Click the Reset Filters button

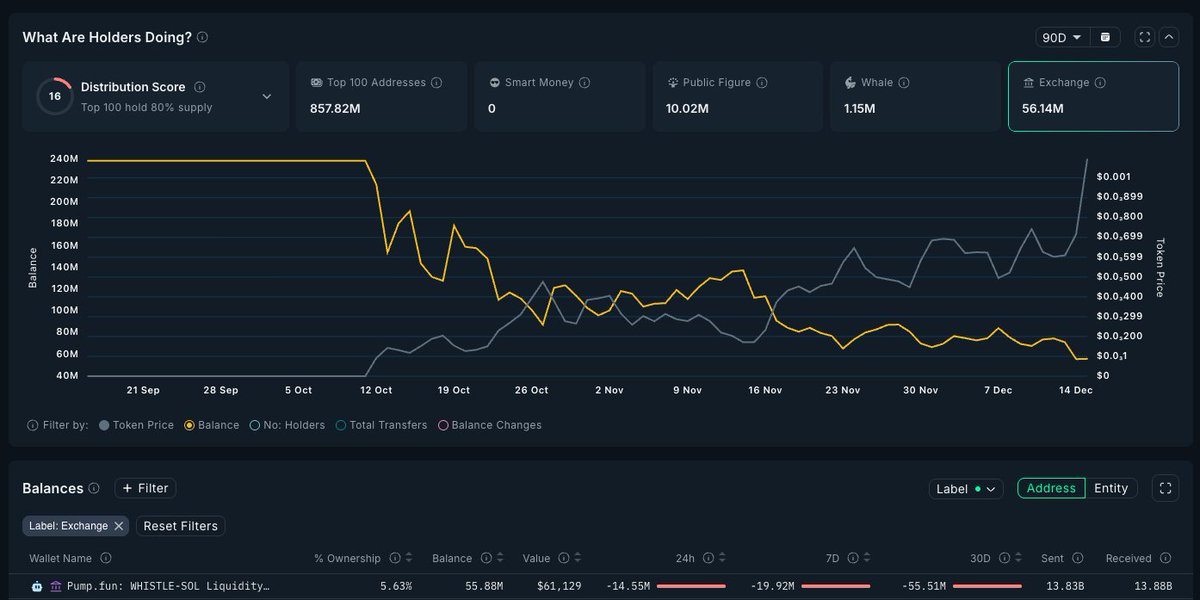(x=180, y=526)
